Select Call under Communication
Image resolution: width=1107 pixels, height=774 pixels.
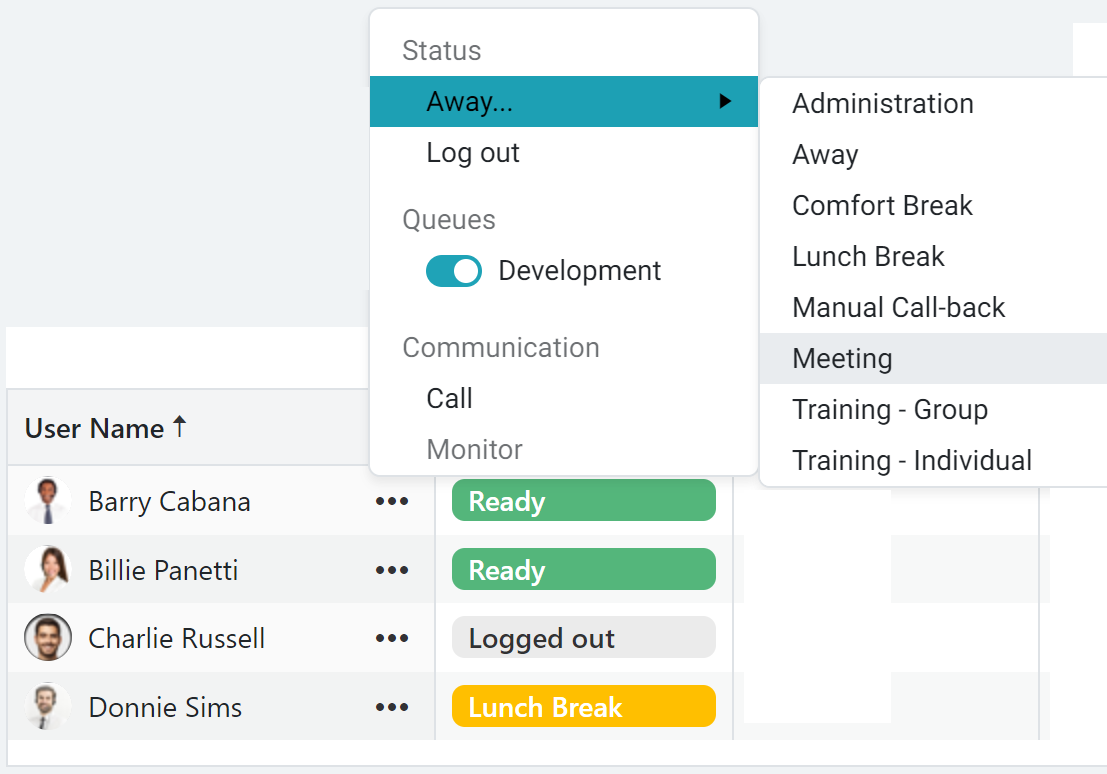click(x=448, y=398)
